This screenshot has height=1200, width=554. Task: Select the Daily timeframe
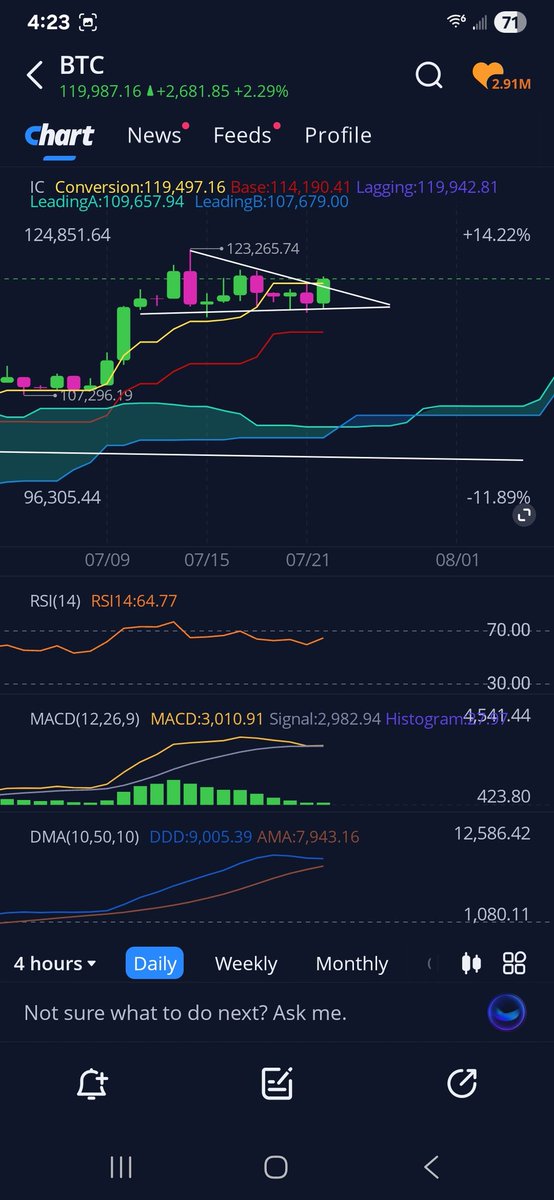point(155,964)
